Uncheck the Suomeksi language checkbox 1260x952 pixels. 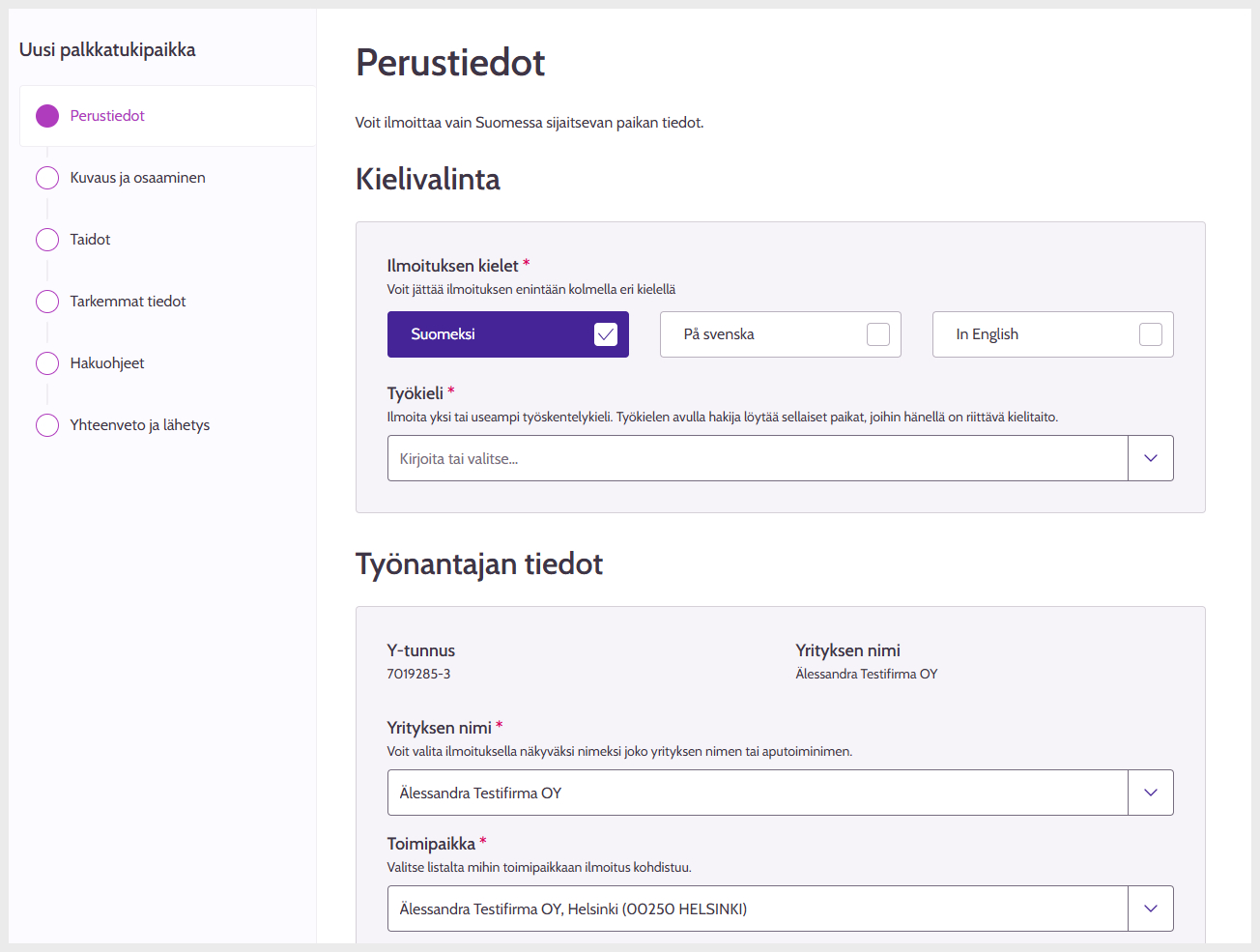pos(606,334)
